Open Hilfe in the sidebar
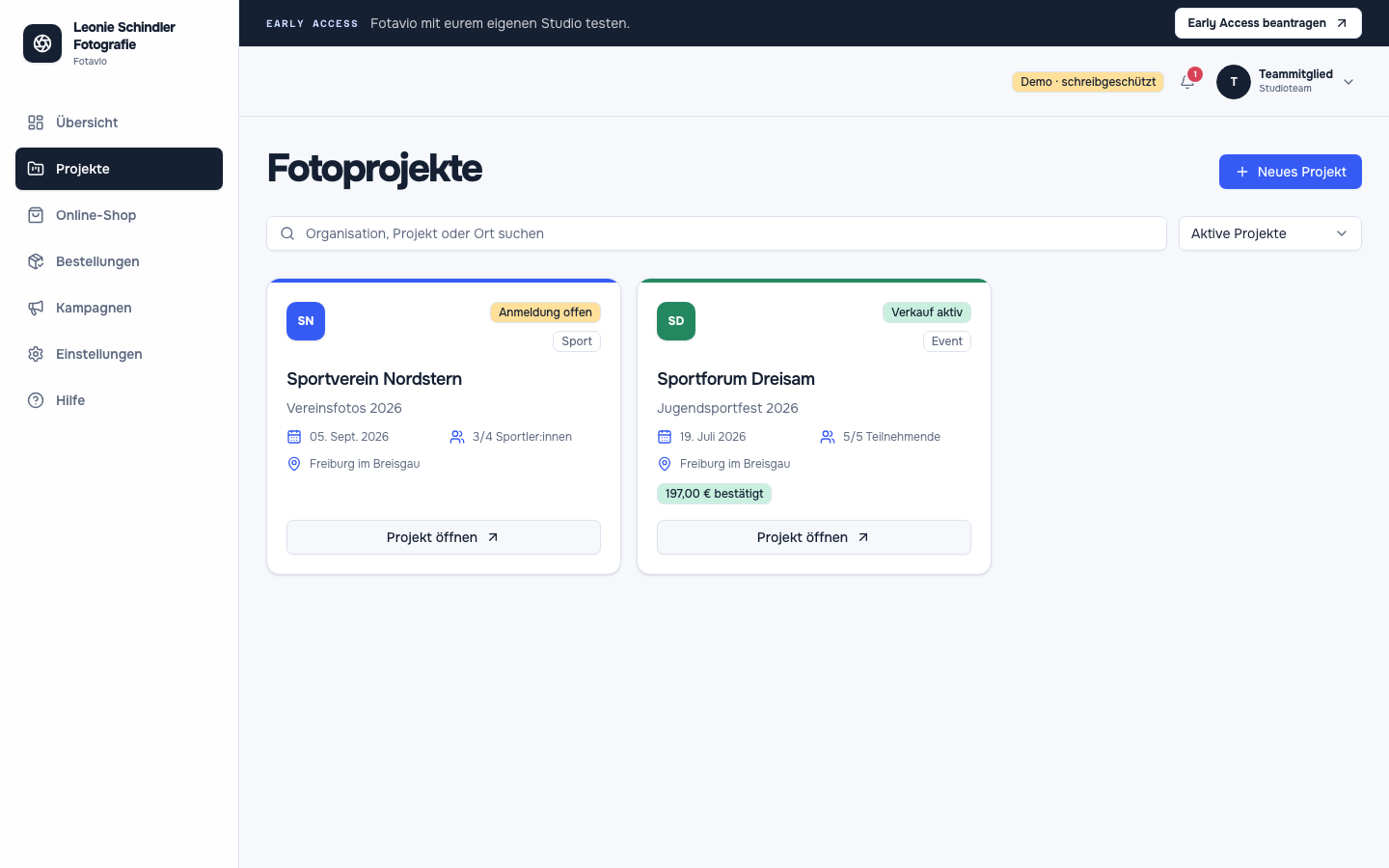 119,400
